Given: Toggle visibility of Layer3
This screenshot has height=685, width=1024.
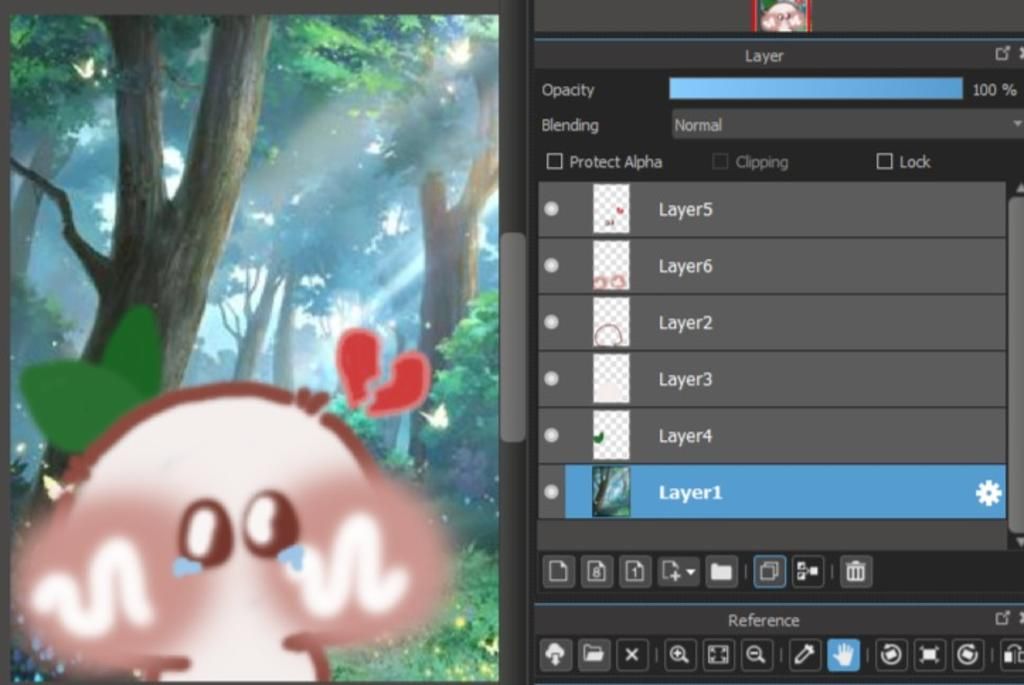Looking at the screenshot, I should point(552,379).
